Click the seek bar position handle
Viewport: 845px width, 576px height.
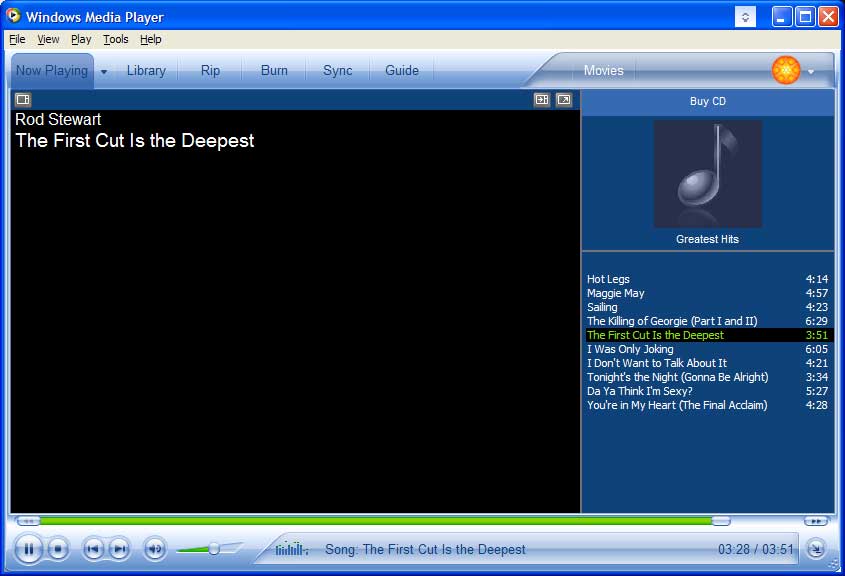point(721,521)
